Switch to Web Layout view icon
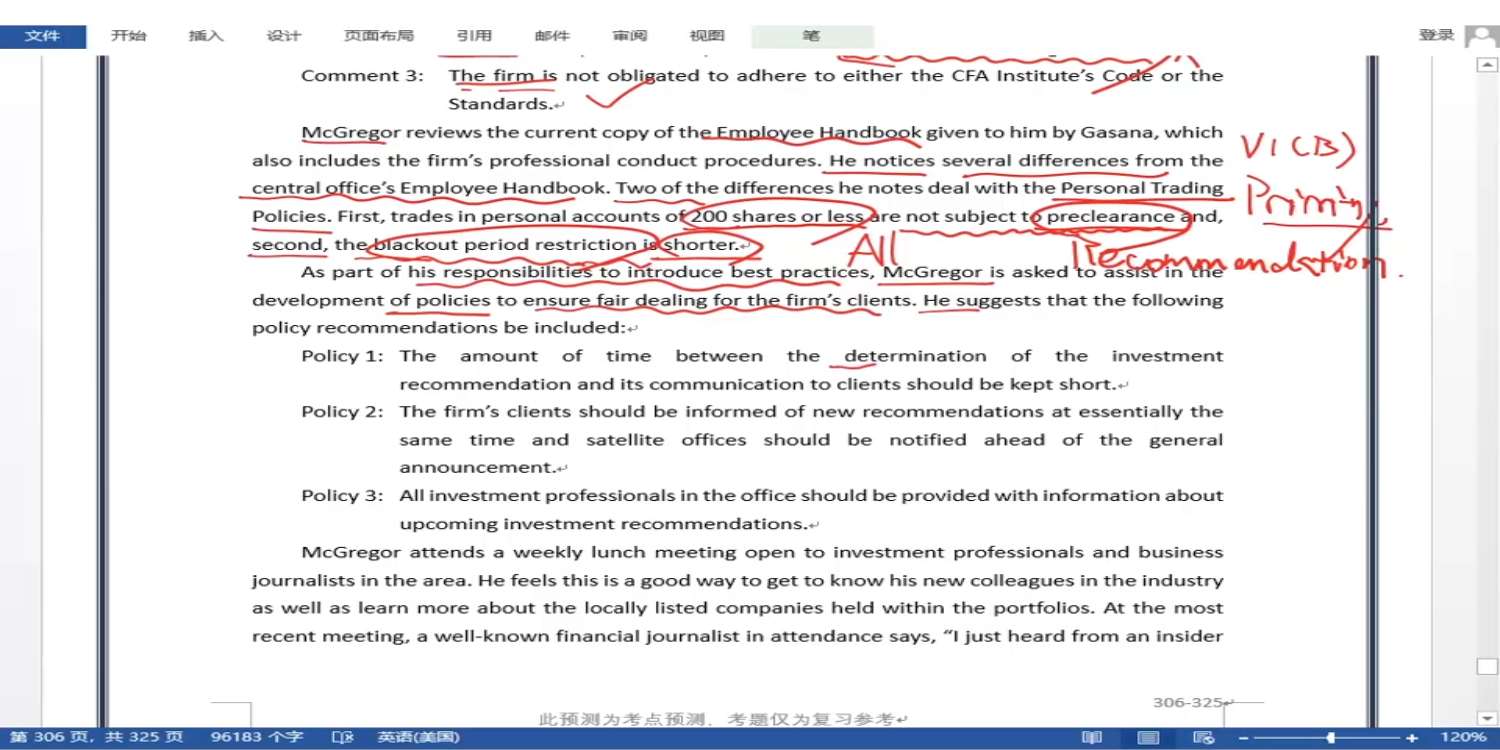This screenshot has height=750, width=1500. 1205,738
